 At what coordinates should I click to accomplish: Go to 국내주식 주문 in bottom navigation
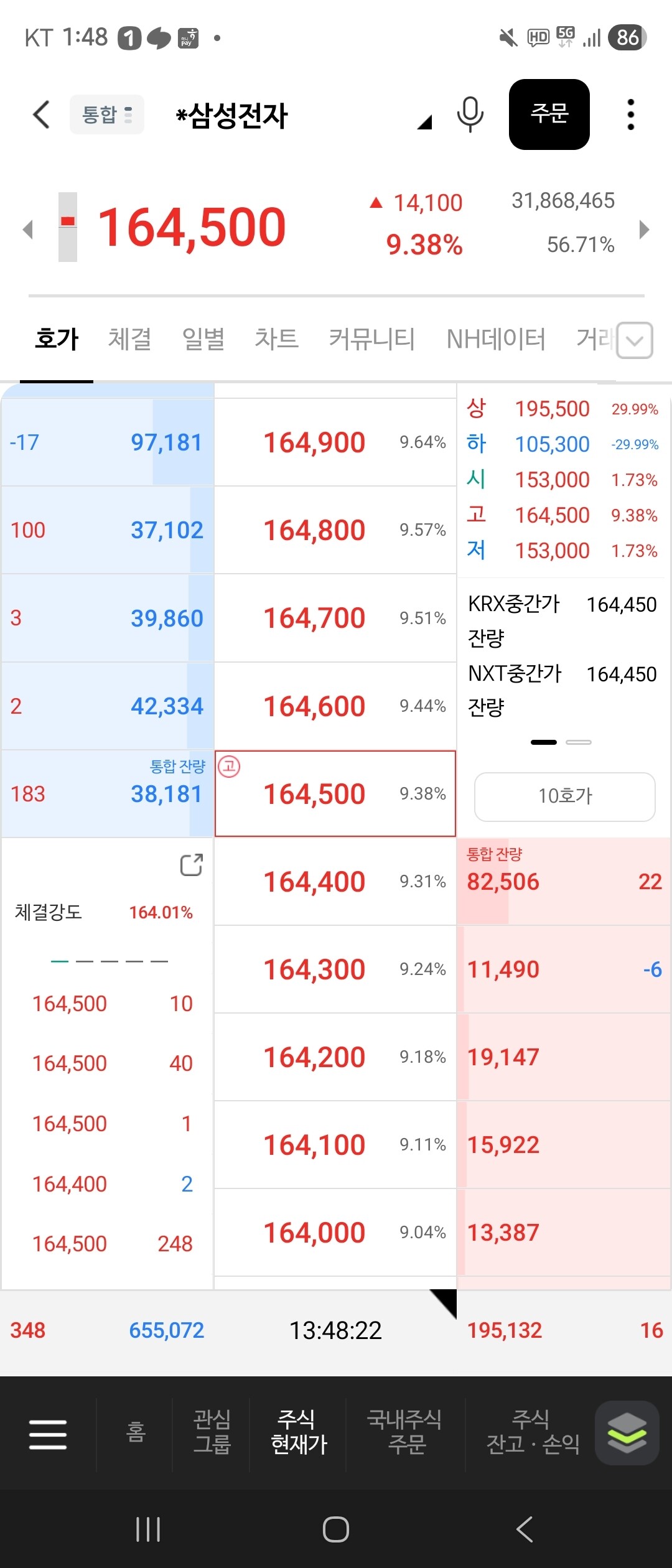405,1432
